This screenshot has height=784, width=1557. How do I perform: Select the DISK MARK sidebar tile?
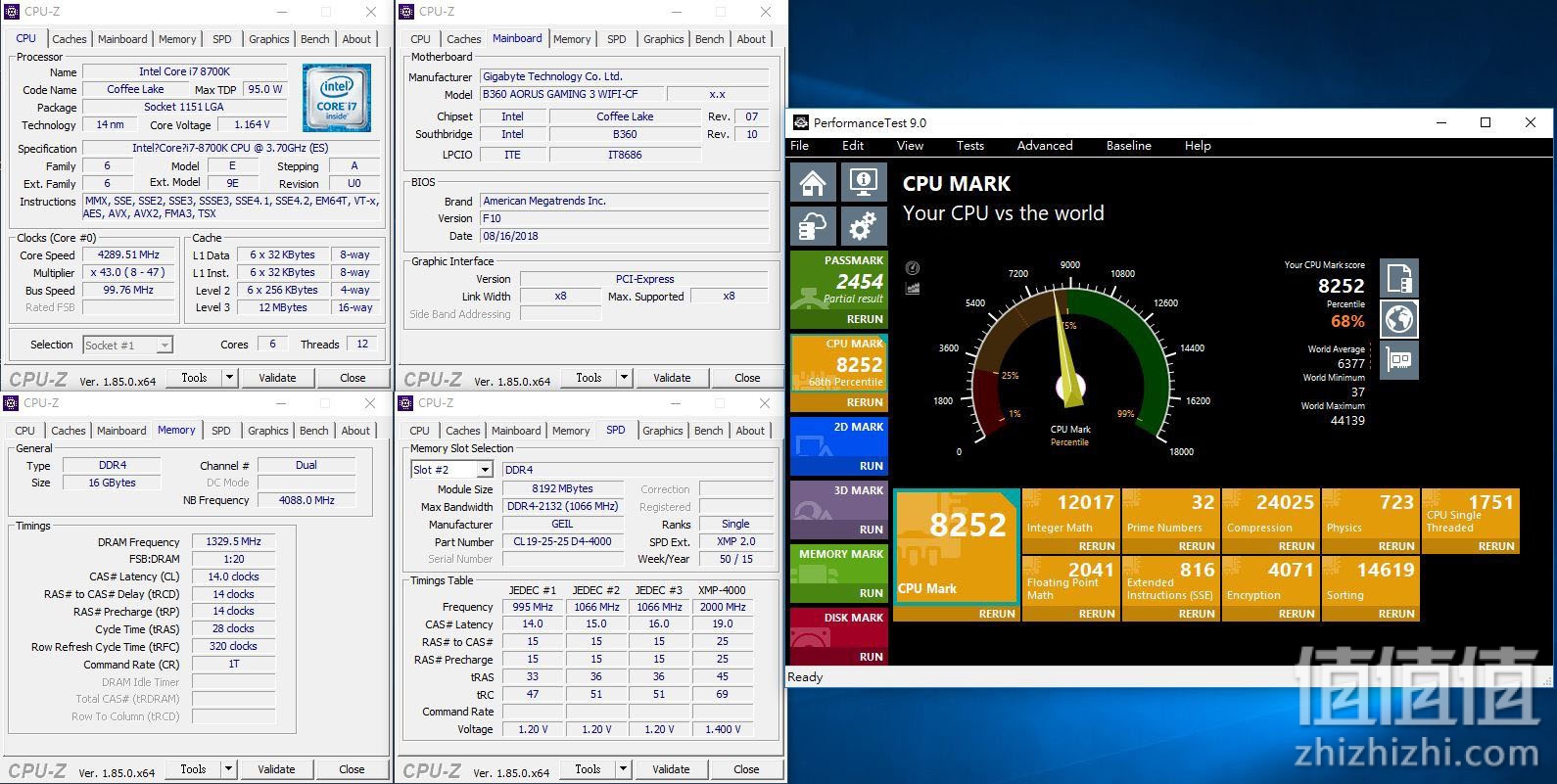(839, 637)
